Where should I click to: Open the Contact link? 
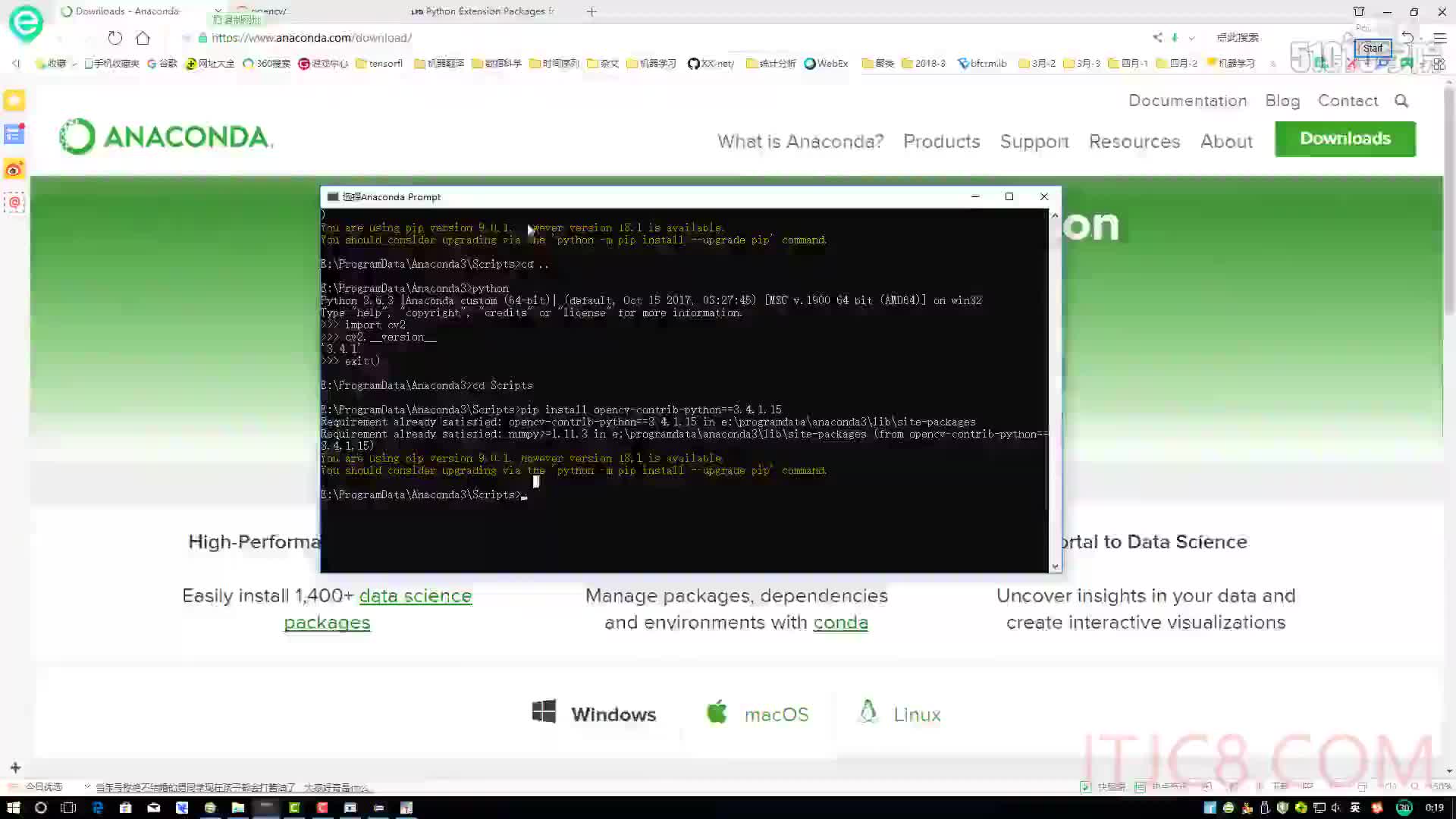point(1348,101)
